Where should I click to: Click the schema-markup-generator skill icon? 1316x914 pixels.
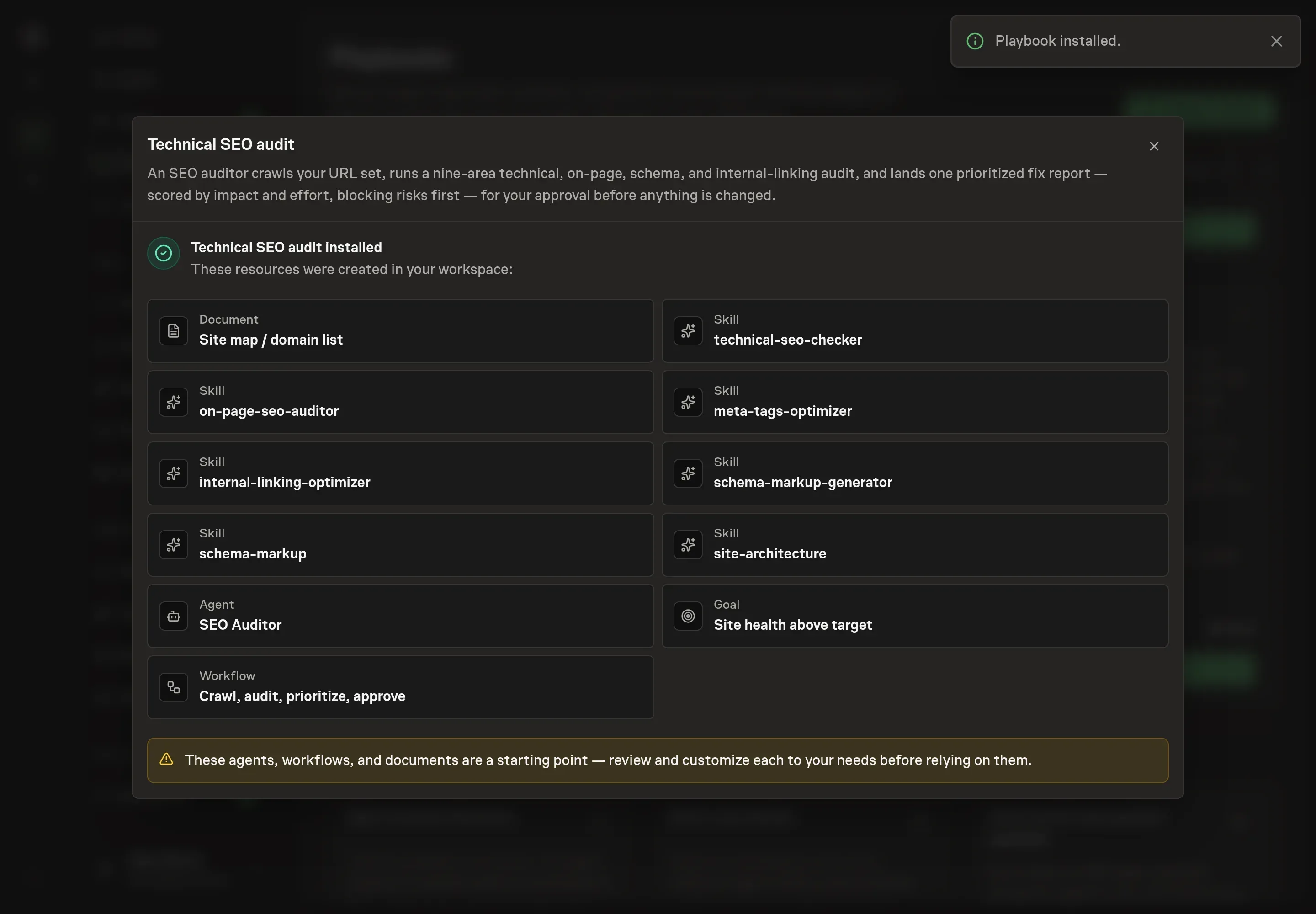(x=688, y=473)
